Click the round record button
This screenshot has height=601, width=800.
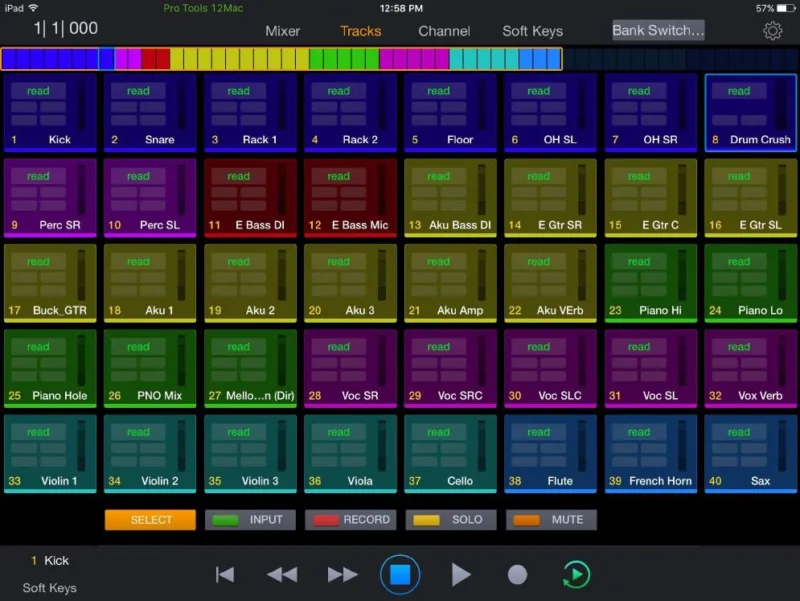(517, 574)
